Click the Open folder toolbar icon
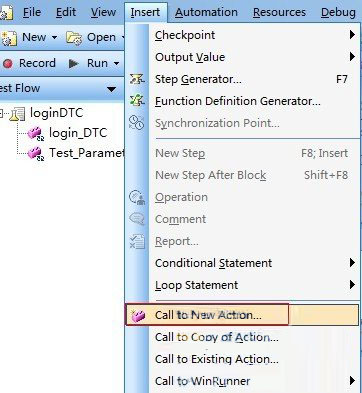This screenshot has height=393, width=362. tap(74, 38)
